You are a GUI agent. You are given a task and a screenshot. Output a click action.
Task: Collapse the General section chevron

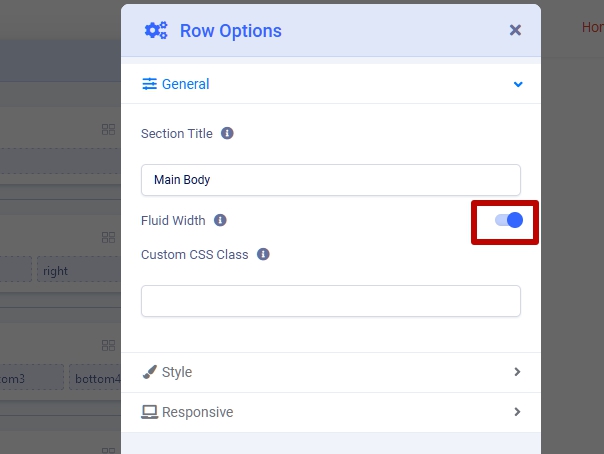point(518,84)
